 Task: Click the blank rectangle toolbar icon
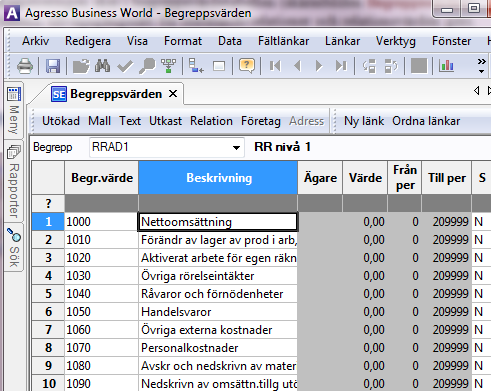[x=219, y=66]
